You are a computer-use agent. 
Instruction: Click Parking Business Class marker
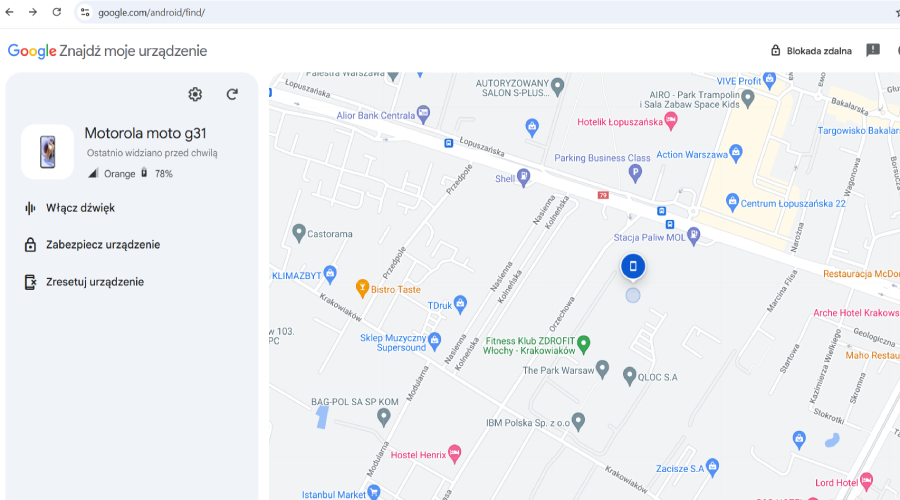tap(634, 173)
